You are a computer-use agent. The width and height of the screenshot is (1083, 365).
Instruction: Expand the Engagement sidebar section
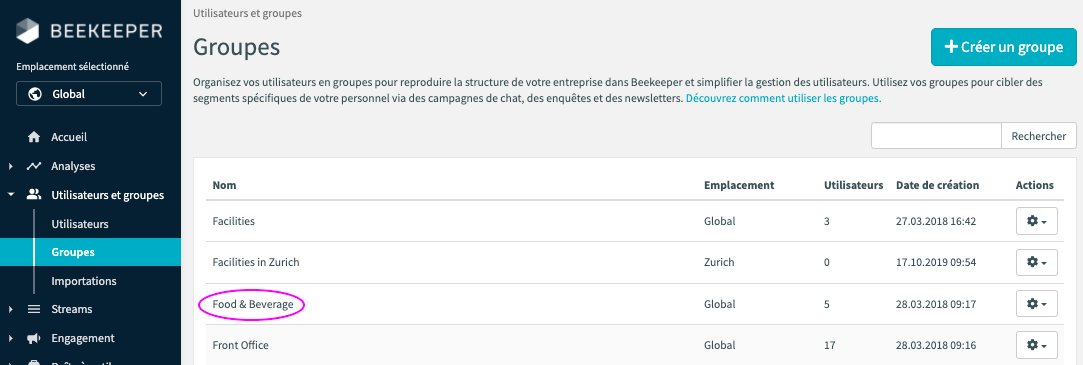(x=10, y=338)
